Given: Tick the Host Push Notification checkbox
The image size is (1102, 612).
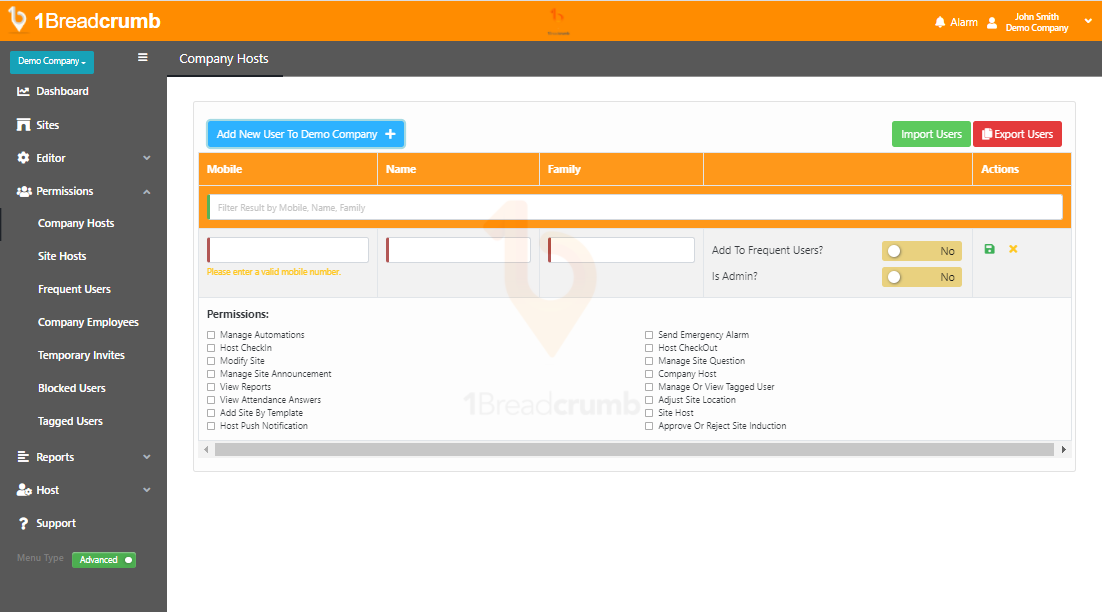Looking at the screenshot, I should coord(211,426).
